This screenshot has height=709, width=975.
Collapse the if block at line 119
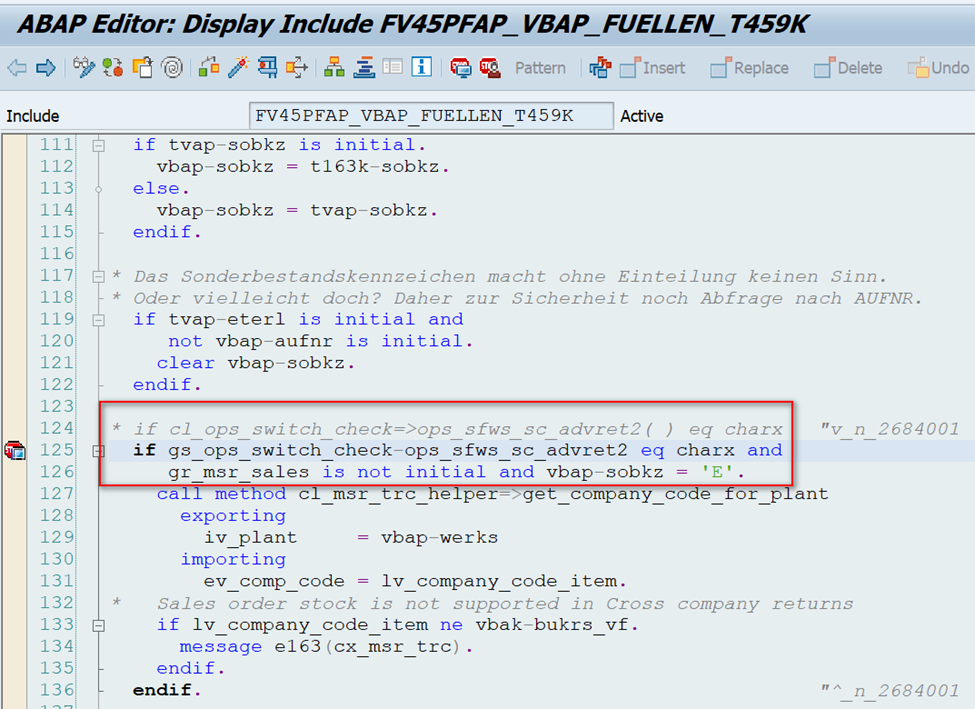pyautogui.click(x=98, y=320)
